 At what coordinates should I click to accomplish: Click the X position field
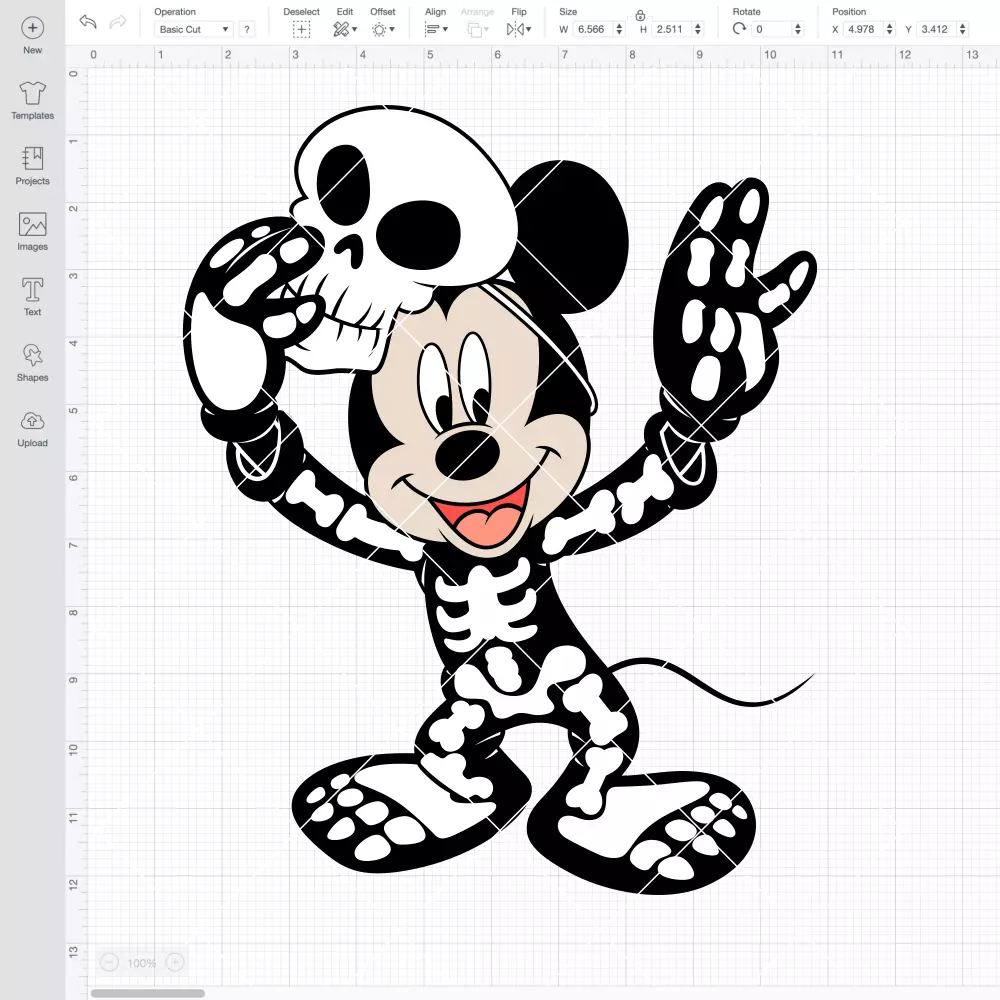(864, 29)
